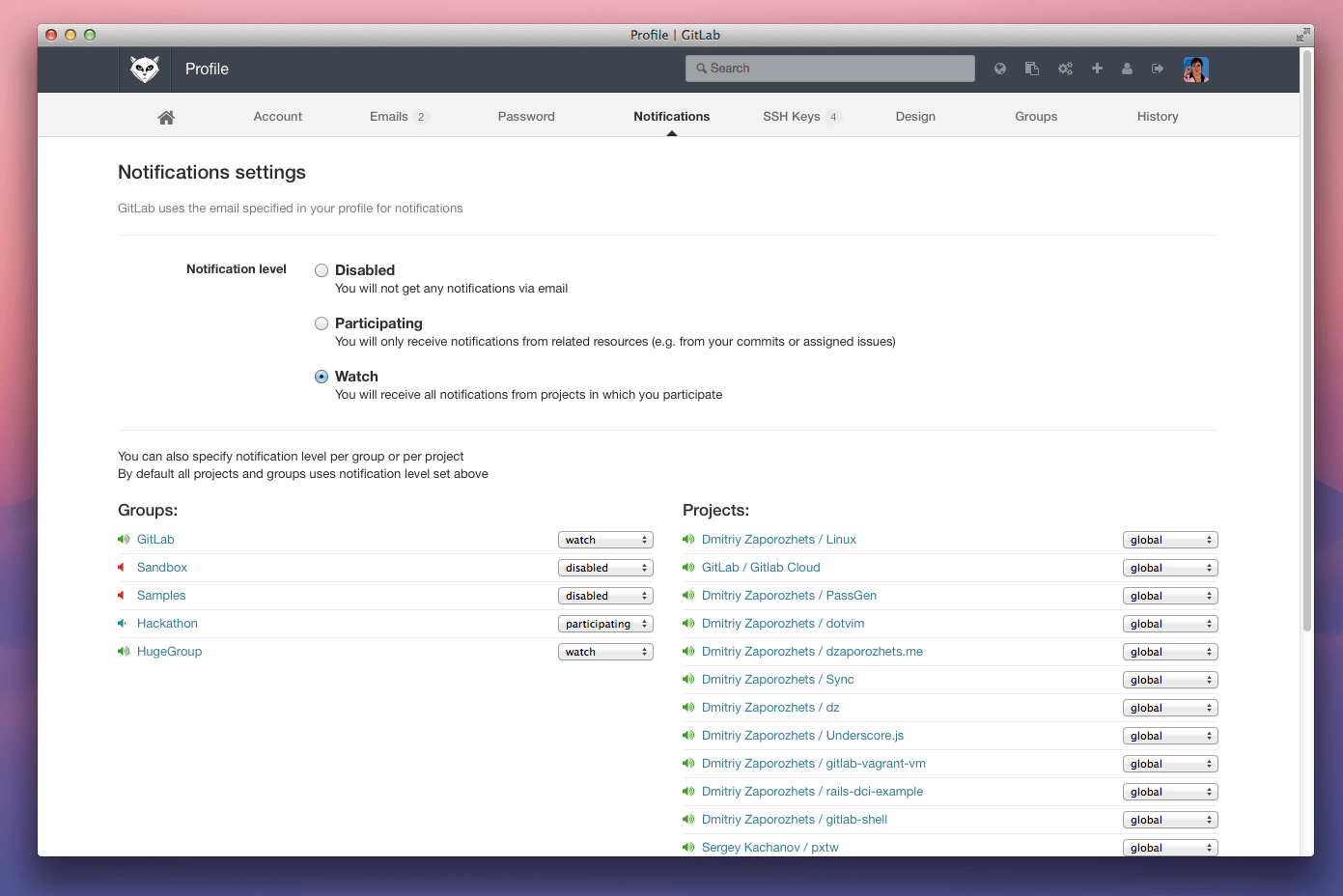Viewport: 1343px width, 896px height.
Task: Select the Watch notification level
Action: point(322,377)
